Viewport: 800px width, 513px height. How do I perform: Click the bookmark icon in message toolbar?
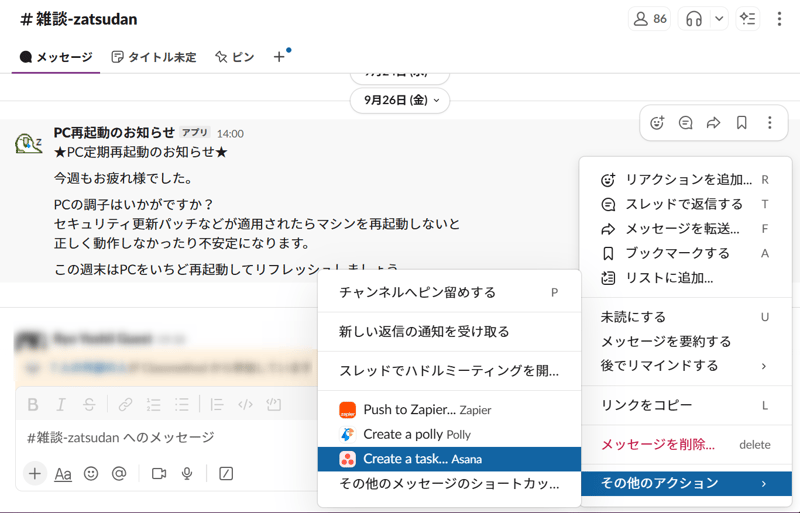[741, 123]
